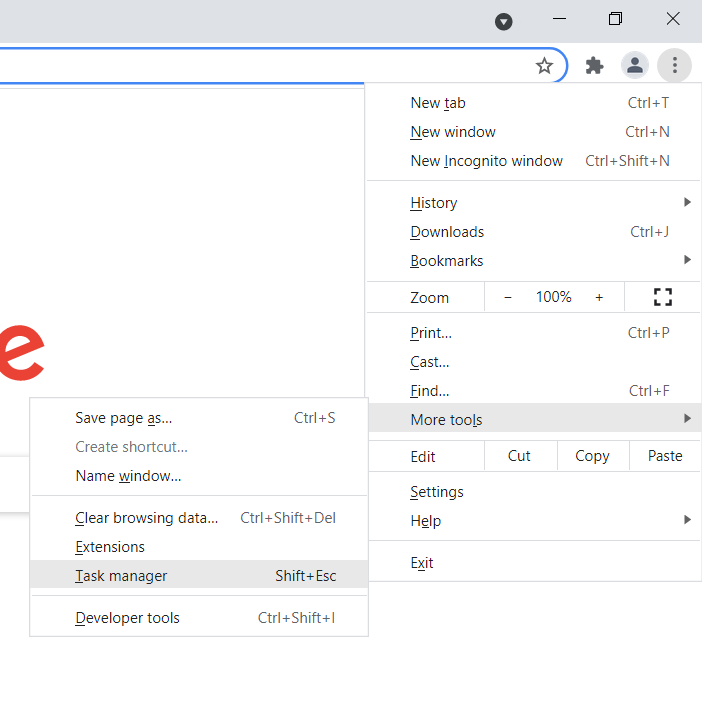Open the Extensions puzzle piece icon
Viewport: 702px width, 707px height.
click(x=594, y=66)
